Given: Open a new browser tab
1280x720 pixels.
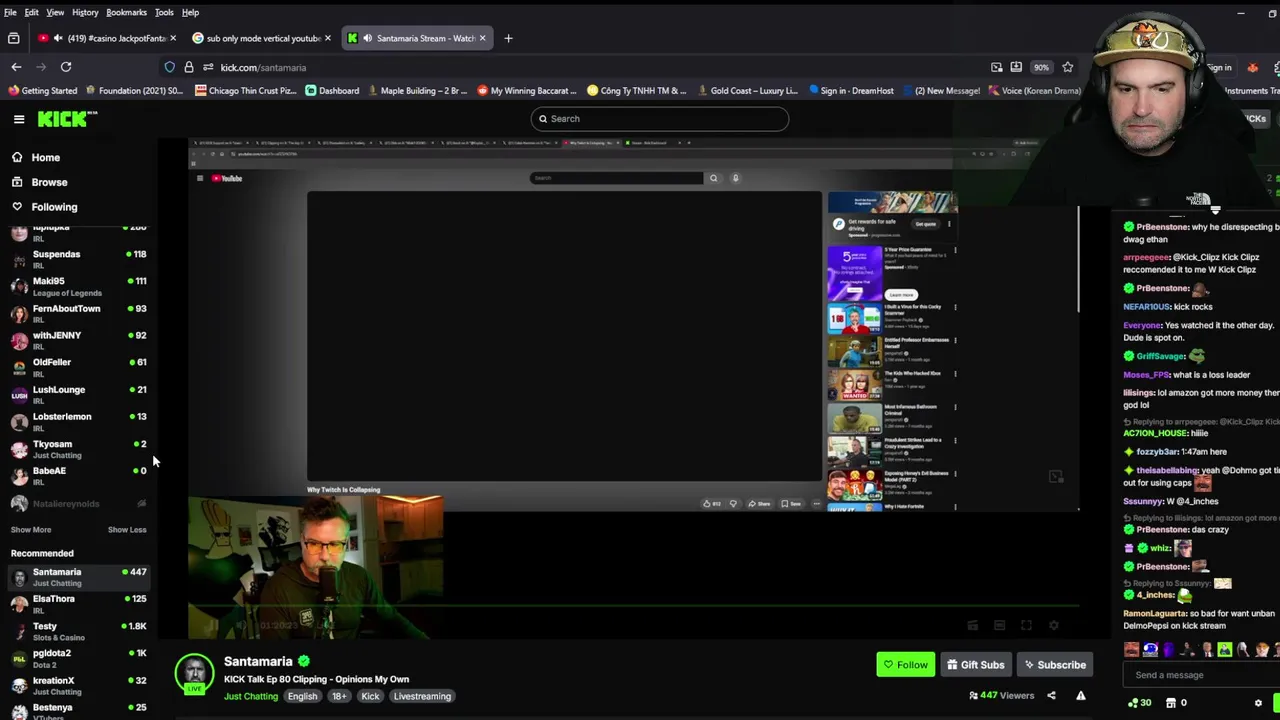Looking at the screenshot, I should (x=508, y=38).
